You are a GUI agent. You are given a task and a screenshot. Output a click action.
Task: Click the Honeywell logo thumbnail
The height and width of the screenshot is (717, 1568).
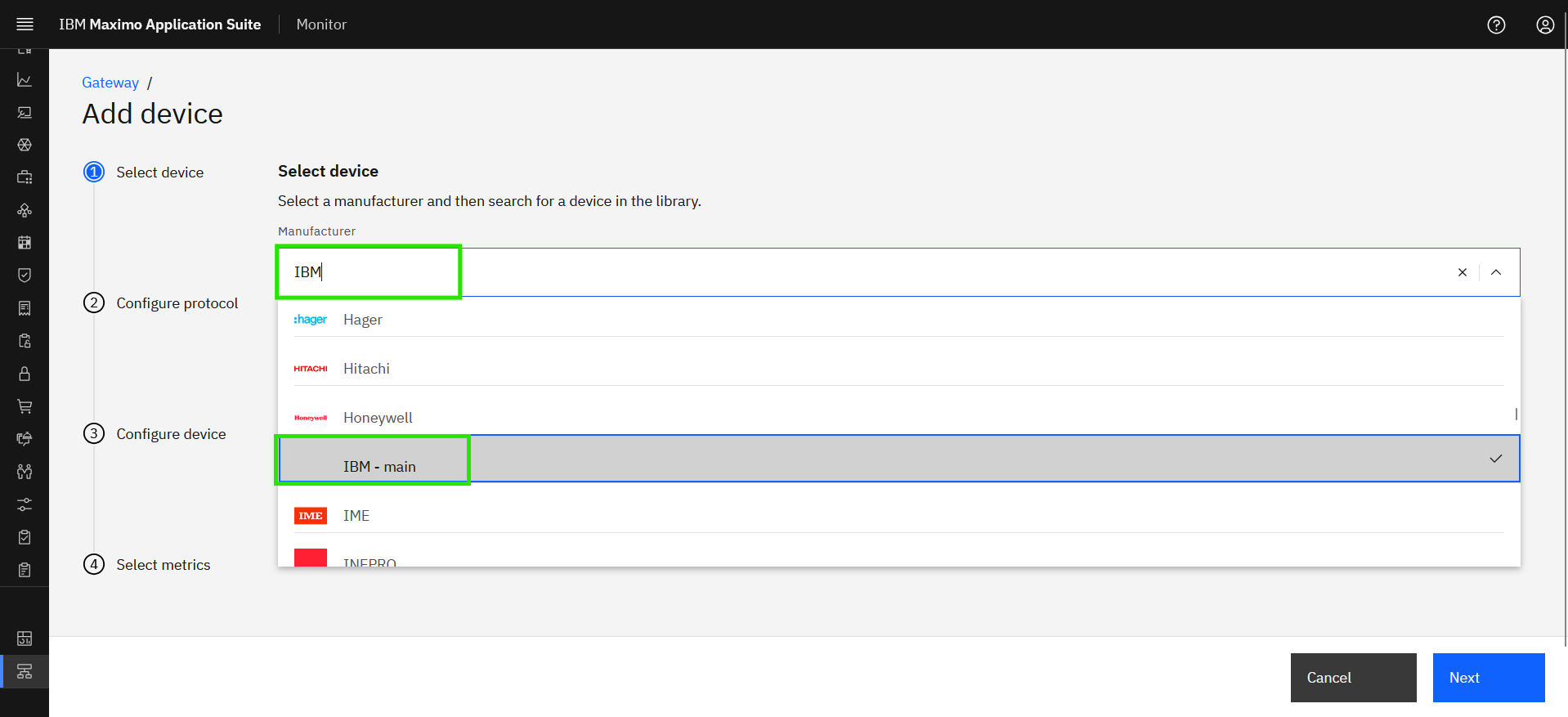311,418
